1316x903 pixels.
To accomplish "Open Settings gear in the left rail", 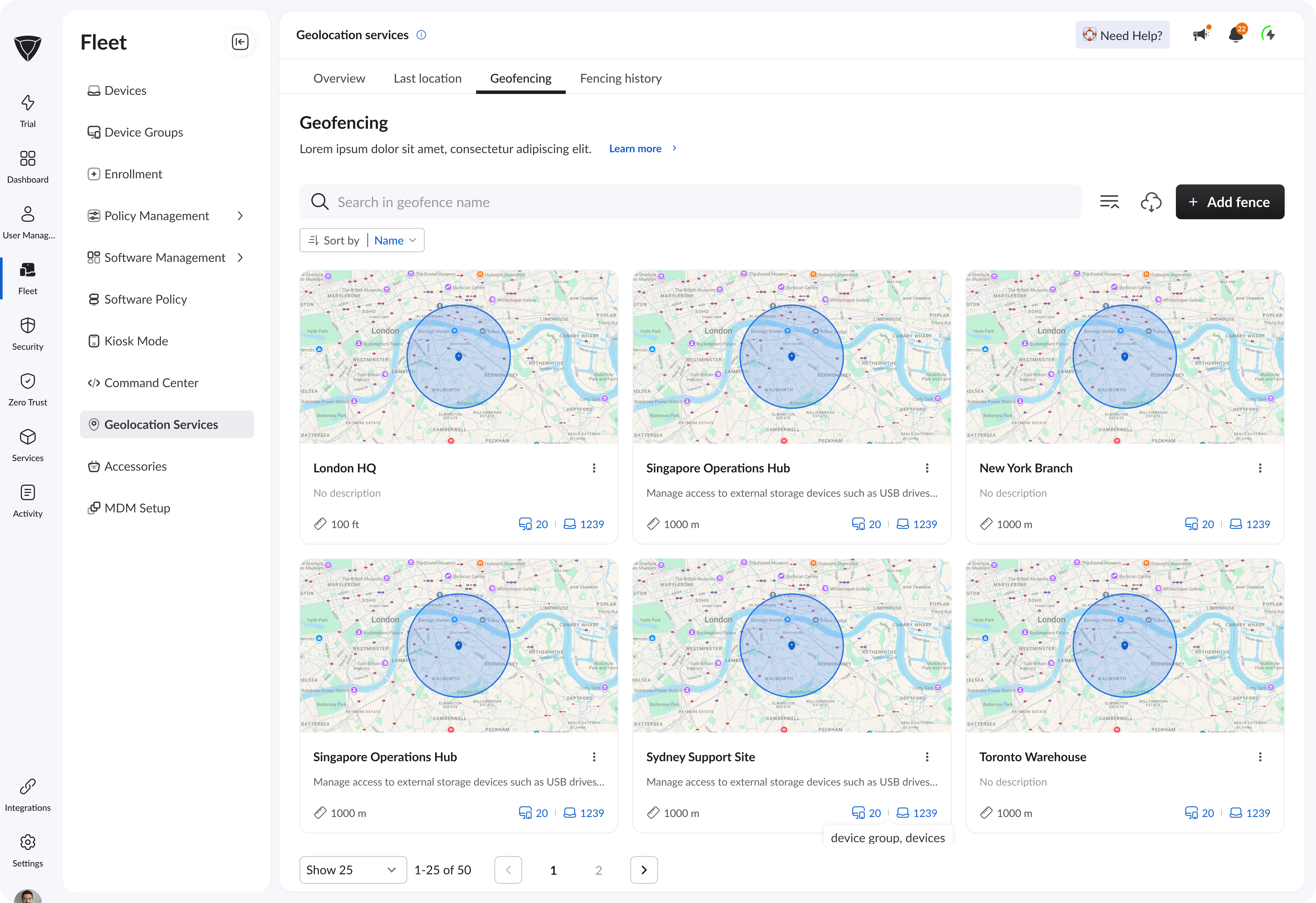I will pos(28,850).
